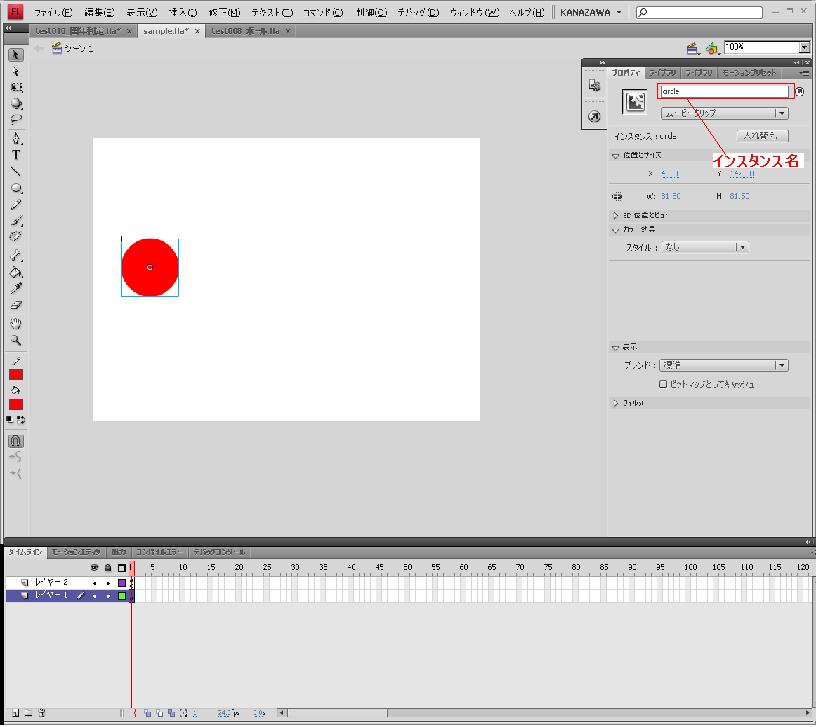The height and width of the screenshot is (727, 818).
Task: Open the KANAZAWA workspace dropdown
Action: click(x=591, y=12)
